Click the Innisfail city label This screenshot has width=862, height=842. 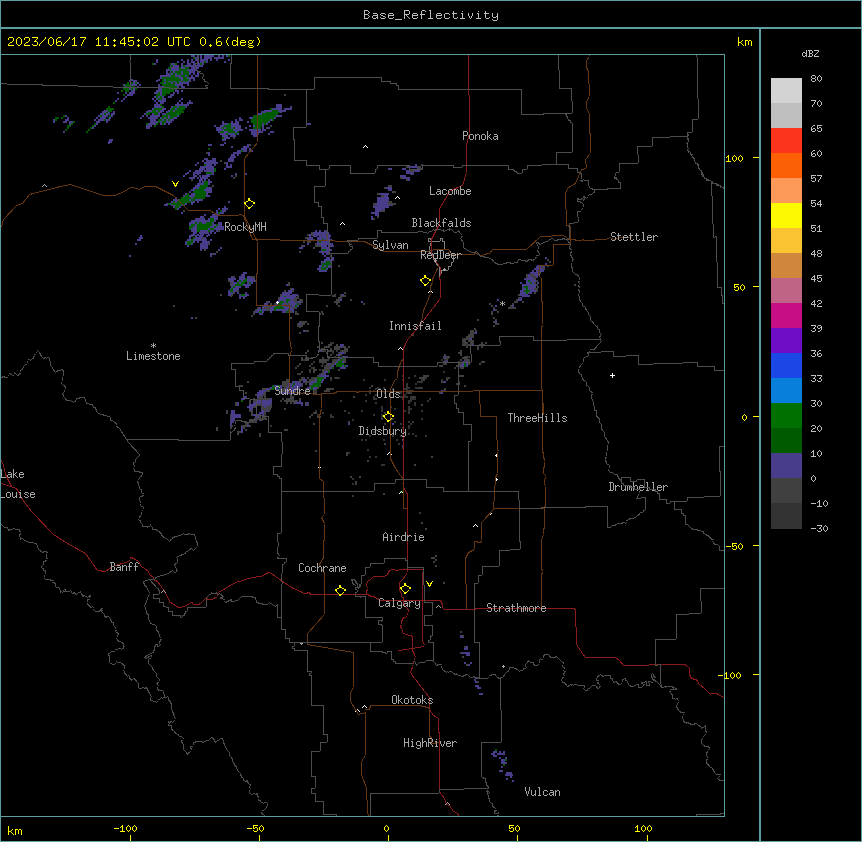415,326
